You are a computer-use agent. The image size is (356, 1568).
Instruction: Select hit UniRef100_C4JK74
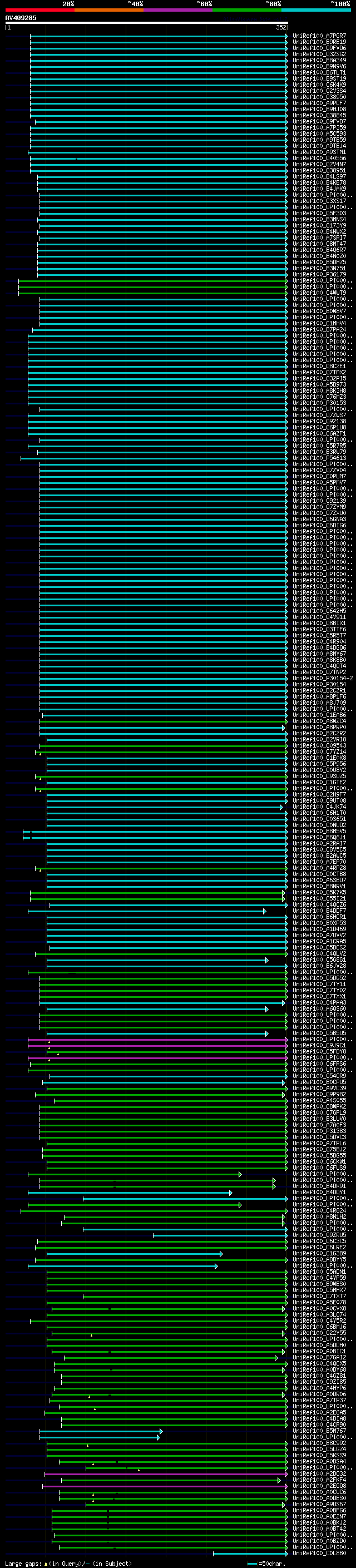(319, 807)
